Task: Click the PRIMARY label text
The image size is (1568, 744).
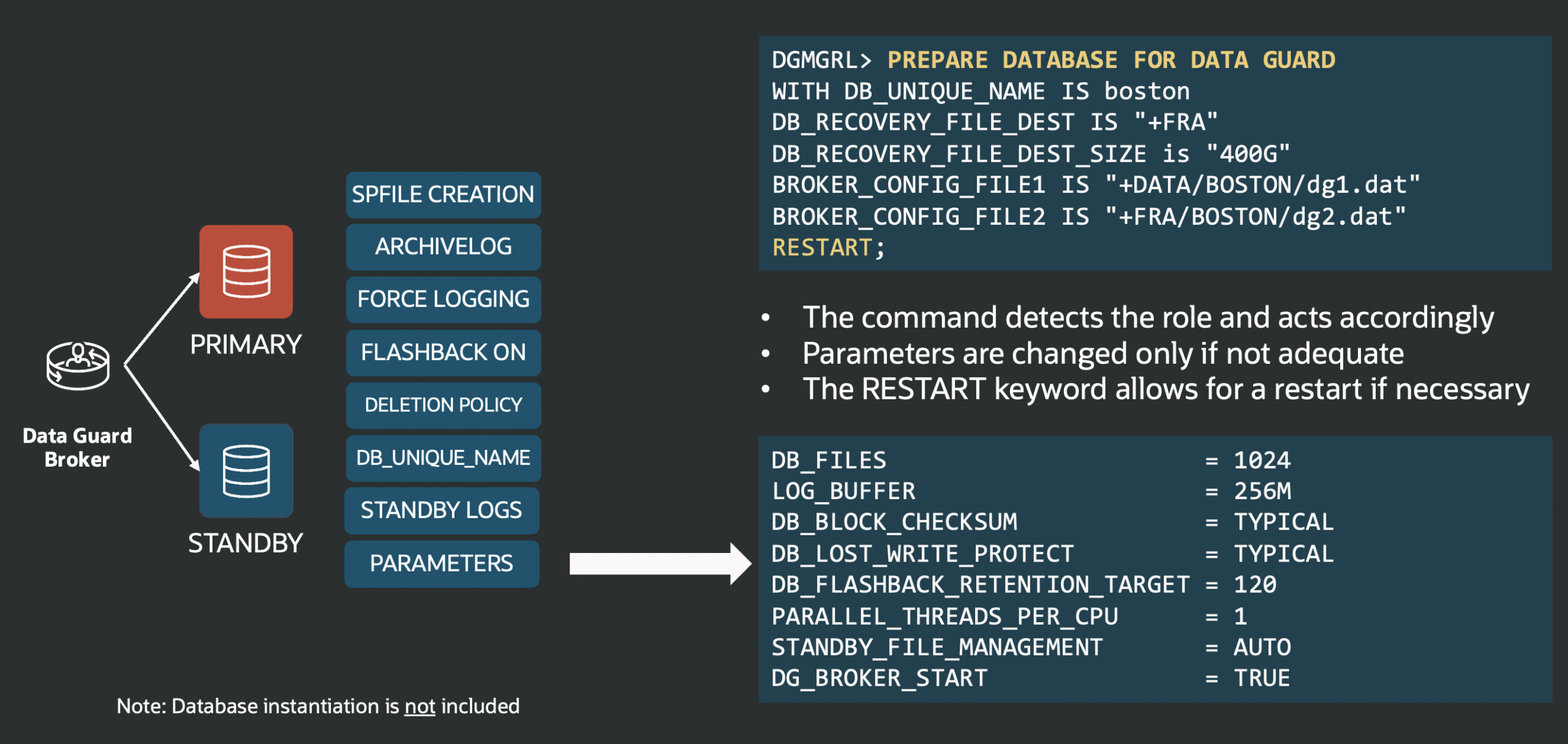Action: tap(246, 345)
